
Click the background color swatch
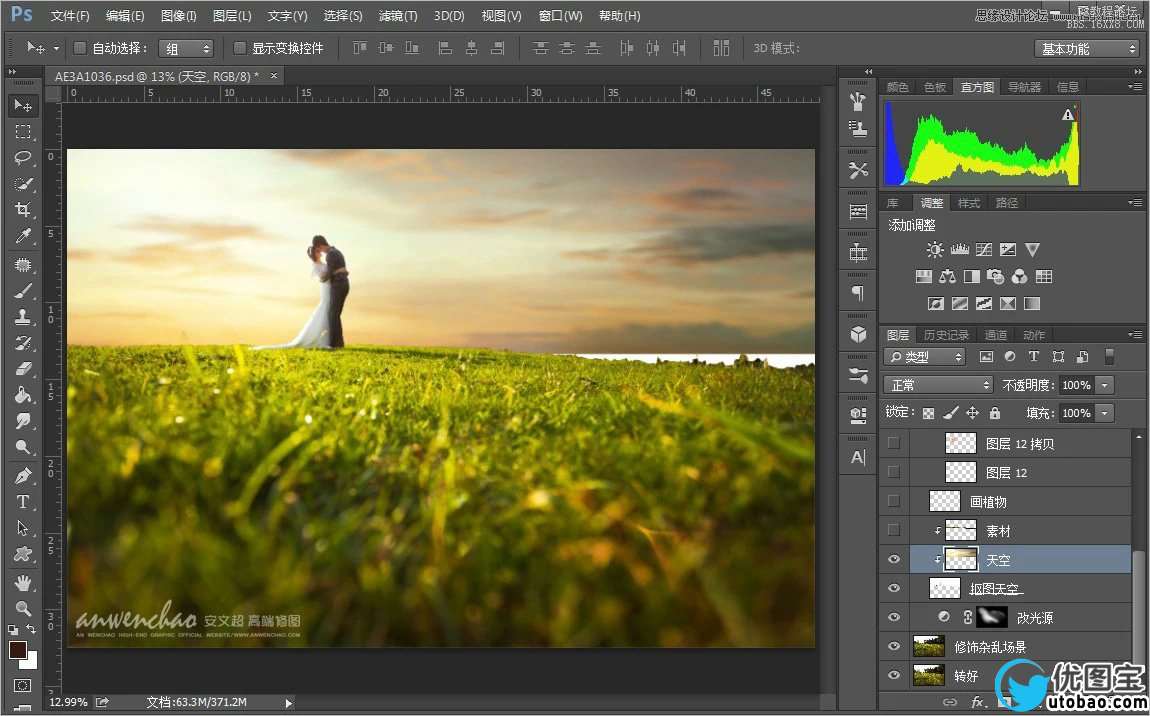[x=31, y=662]
